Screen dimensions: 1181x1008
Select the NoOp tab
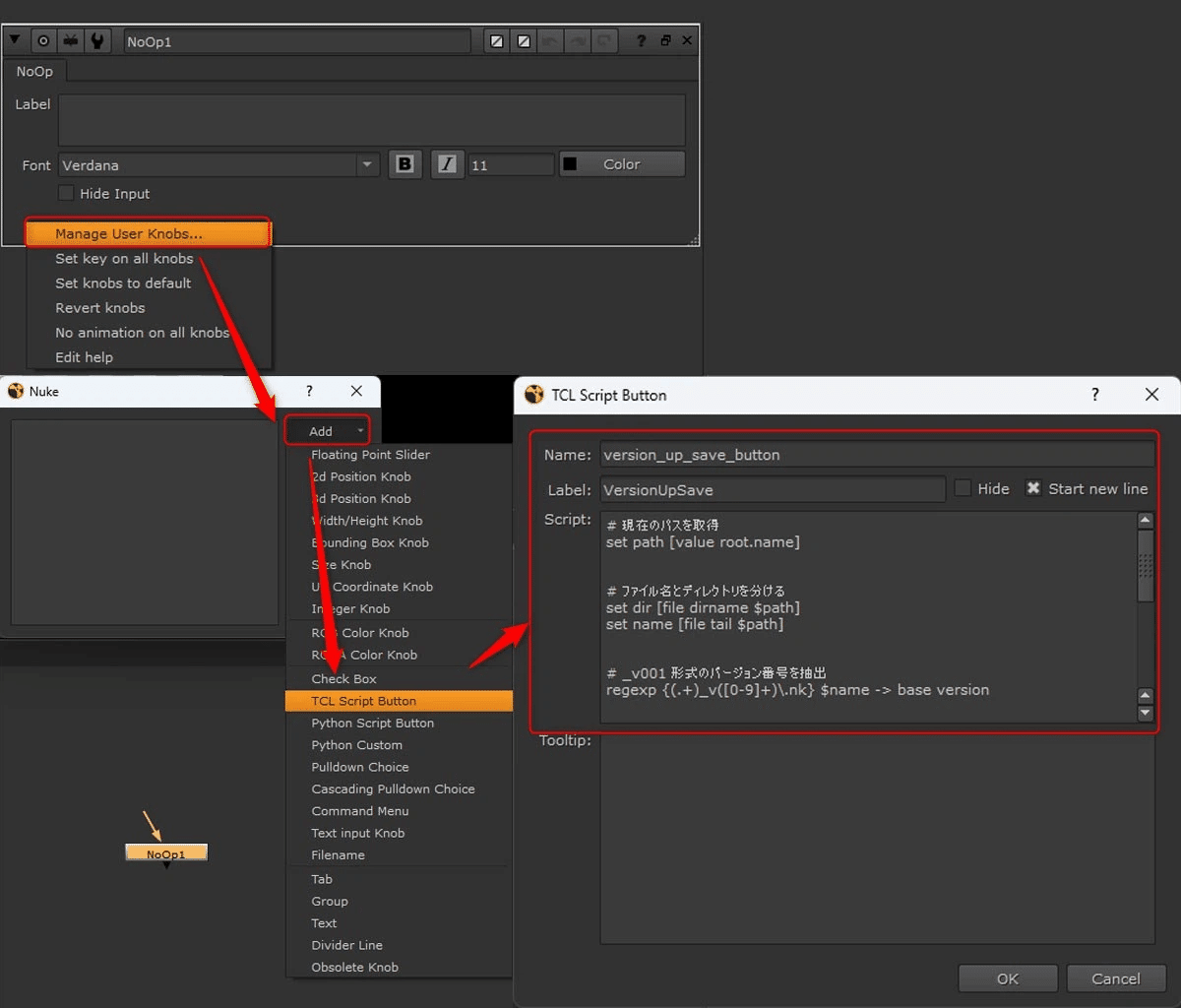(34, 72)
